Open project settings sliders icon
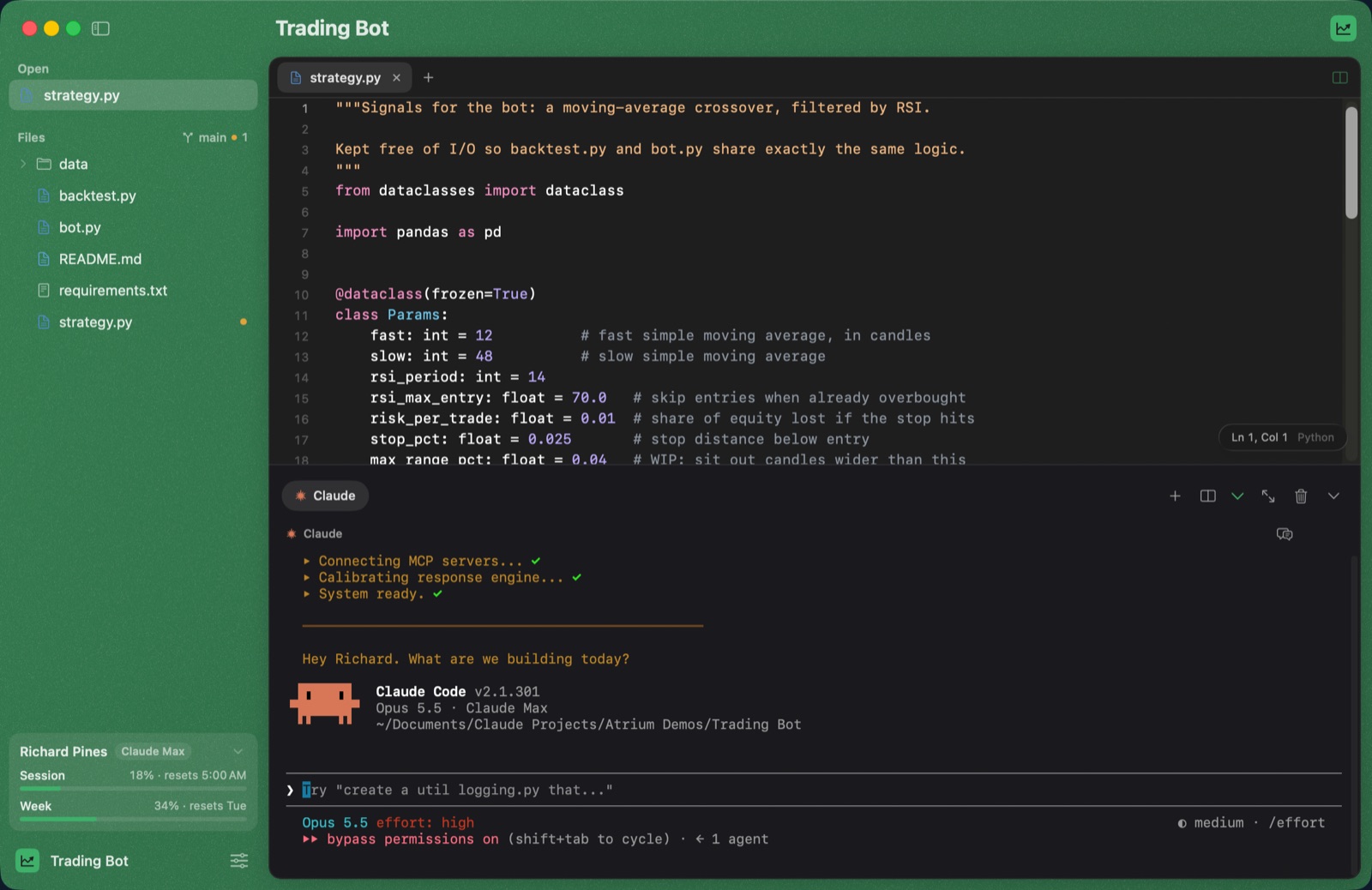Screen dimensions: 1372x890 239,861
